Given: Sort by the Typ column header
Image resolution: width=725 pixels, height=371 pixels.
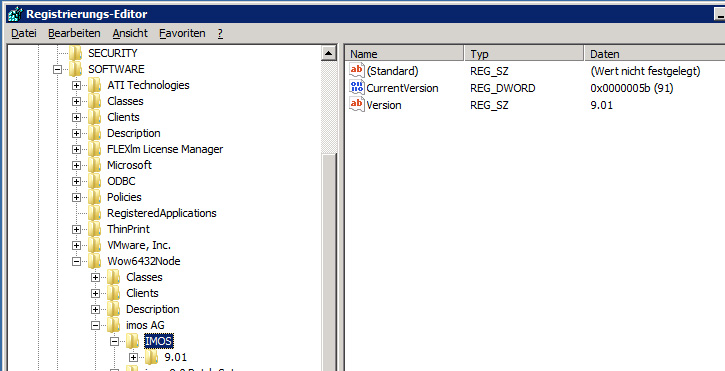Looking at the screenshot, I should [x=524, y=54].
